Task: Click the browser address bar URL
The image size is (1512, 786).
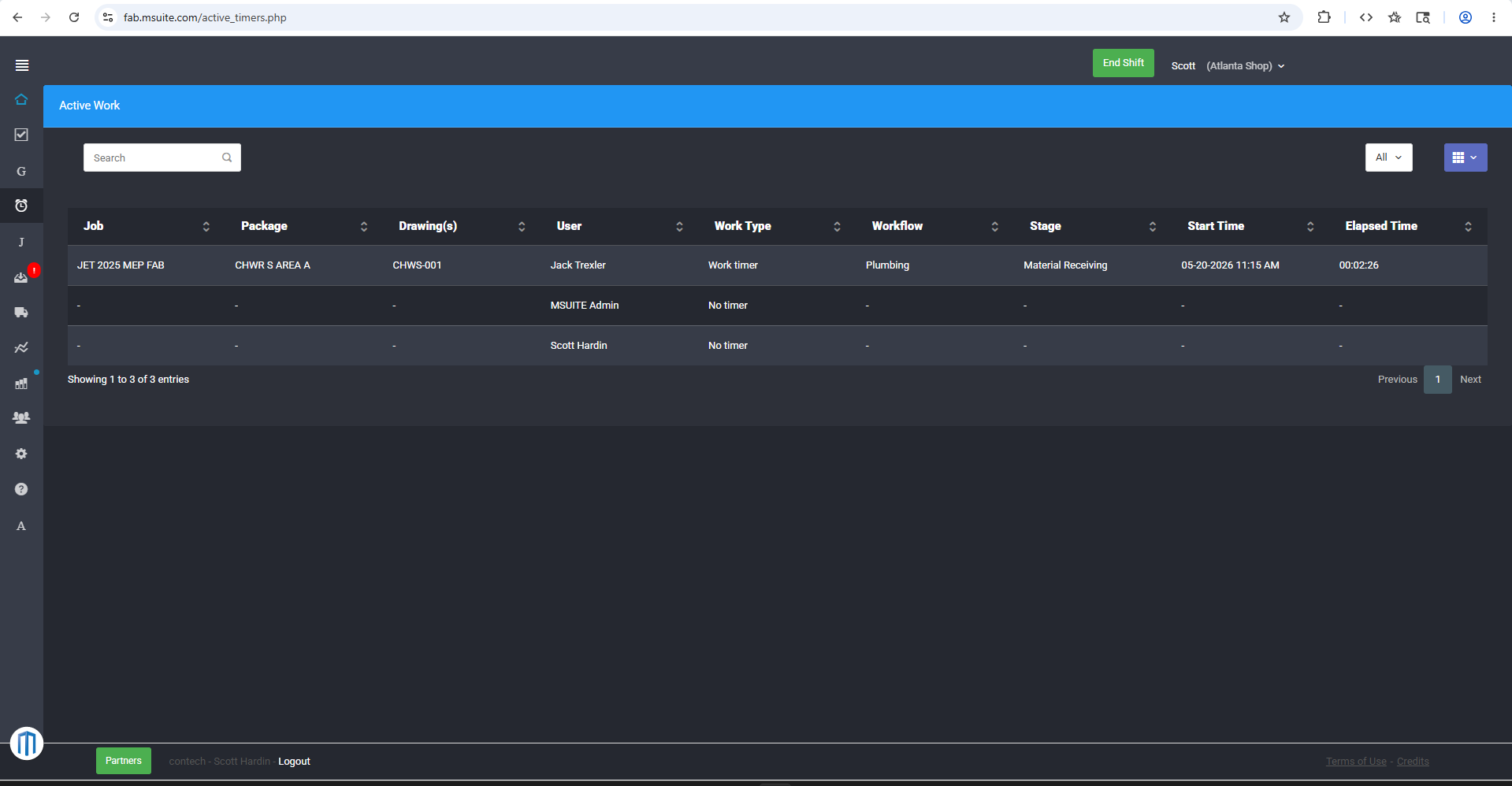Action: point(205,17)
